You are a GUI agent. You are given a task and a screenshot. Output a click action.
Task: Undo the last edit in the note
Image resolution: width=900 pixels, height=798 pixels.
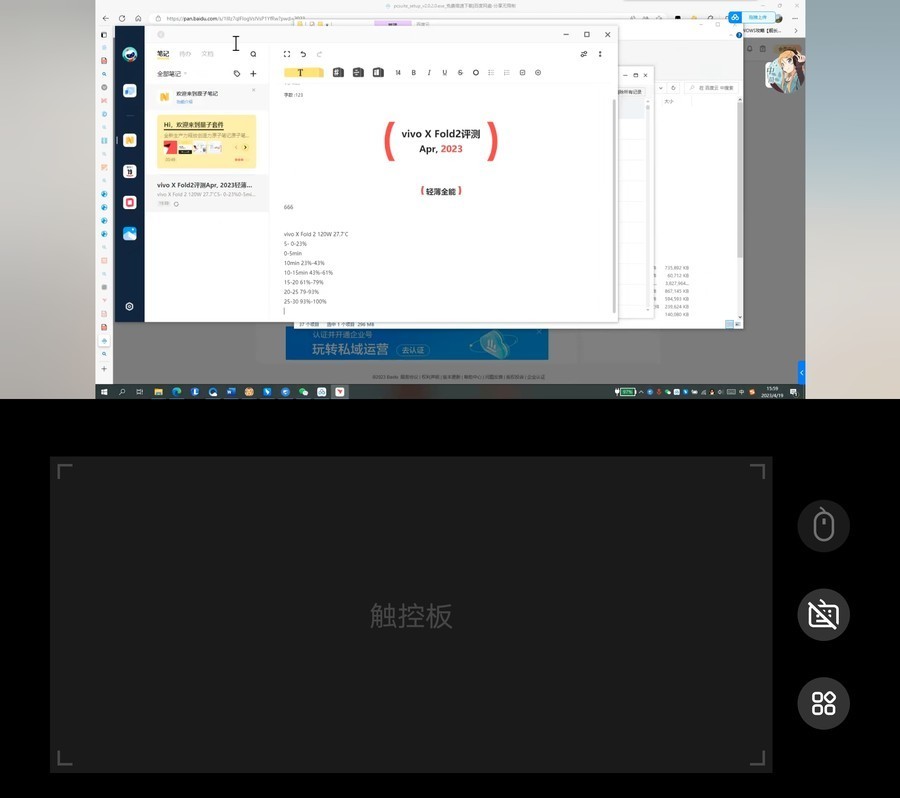[x=303, y=54]
